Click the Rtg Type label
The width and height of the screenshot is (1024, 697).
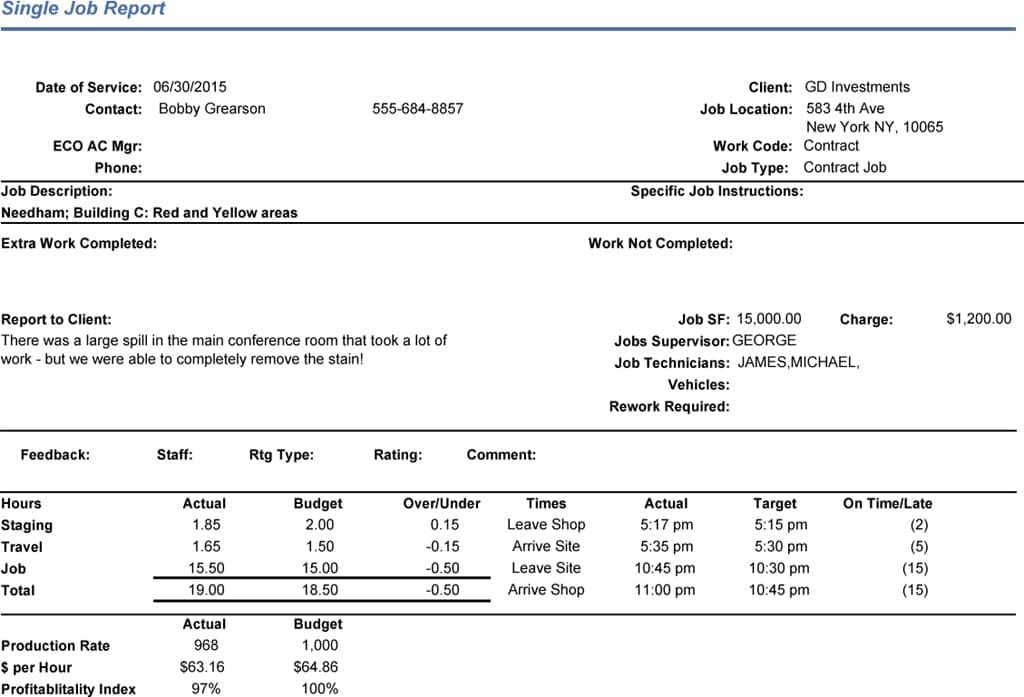point(281,455)
